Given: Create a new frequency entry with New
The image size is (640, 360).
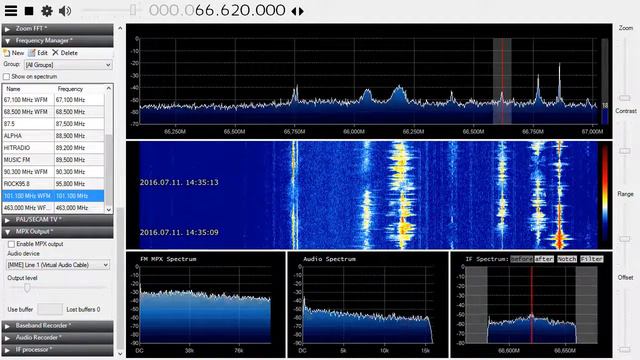Looking at the screenshot, I should 14,53.
